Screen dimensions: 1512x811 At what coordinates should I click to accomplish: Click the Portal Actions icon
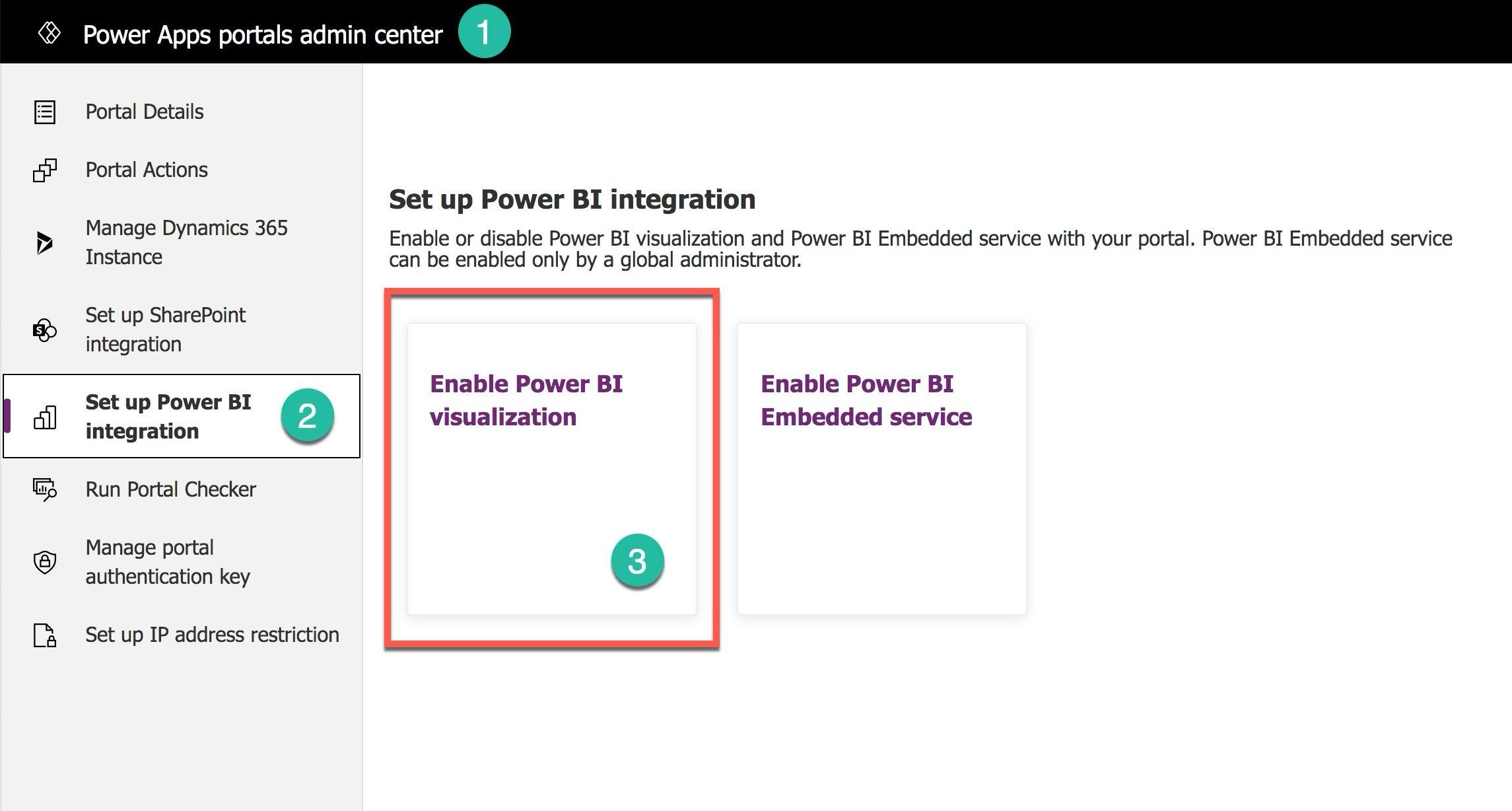[45, 170]
